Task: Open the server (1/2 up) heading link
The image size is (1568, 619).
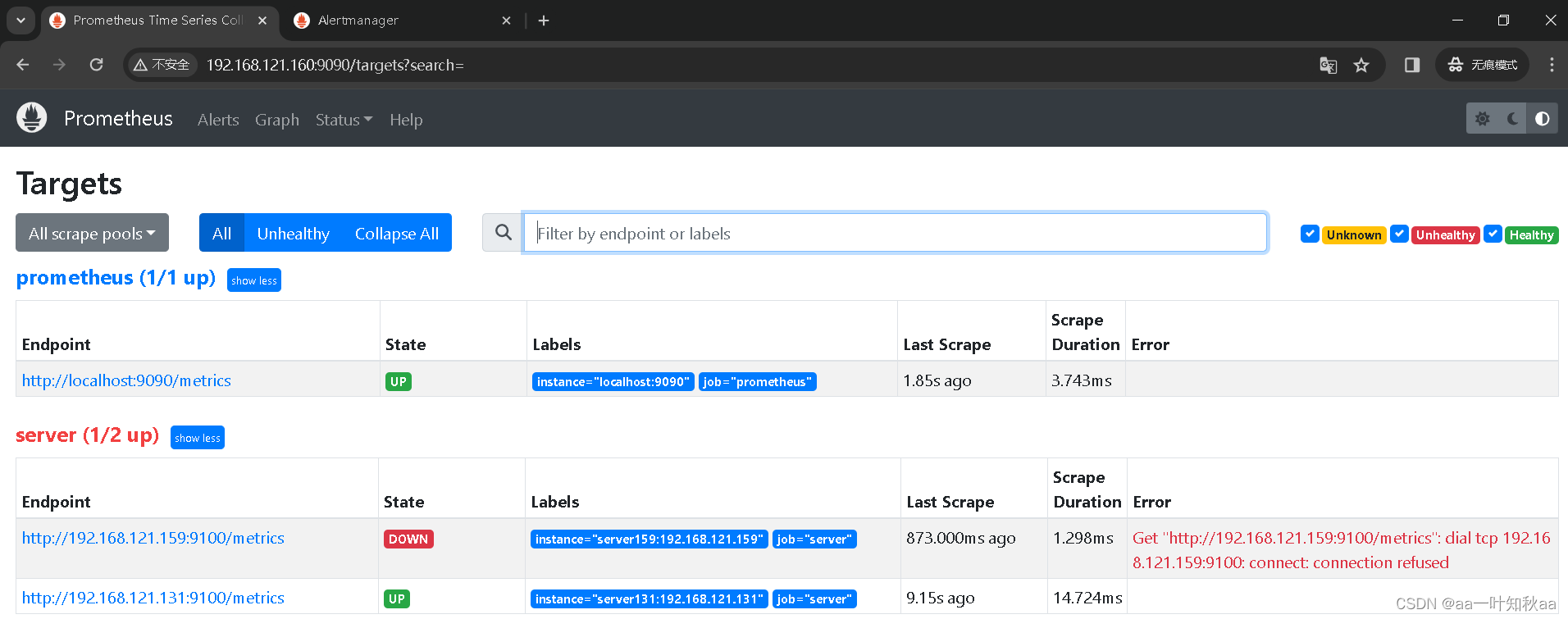Action: (88, 435)
